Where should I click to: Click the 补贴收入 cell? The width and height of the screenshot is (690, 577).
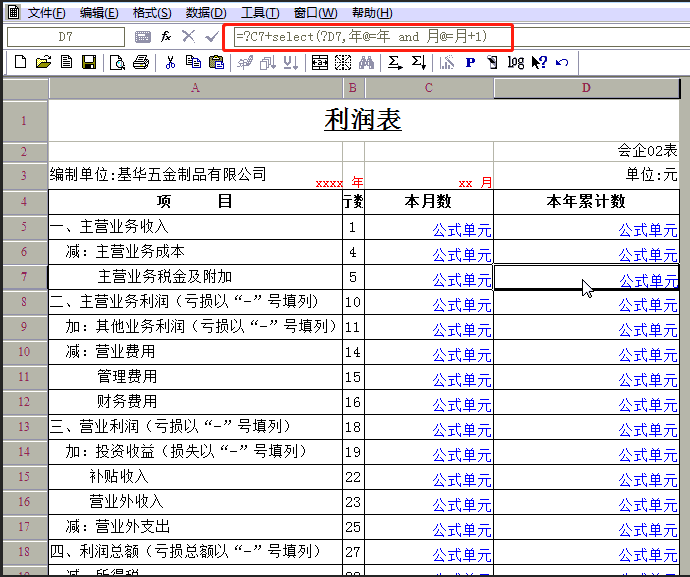(x=195, y=477)
